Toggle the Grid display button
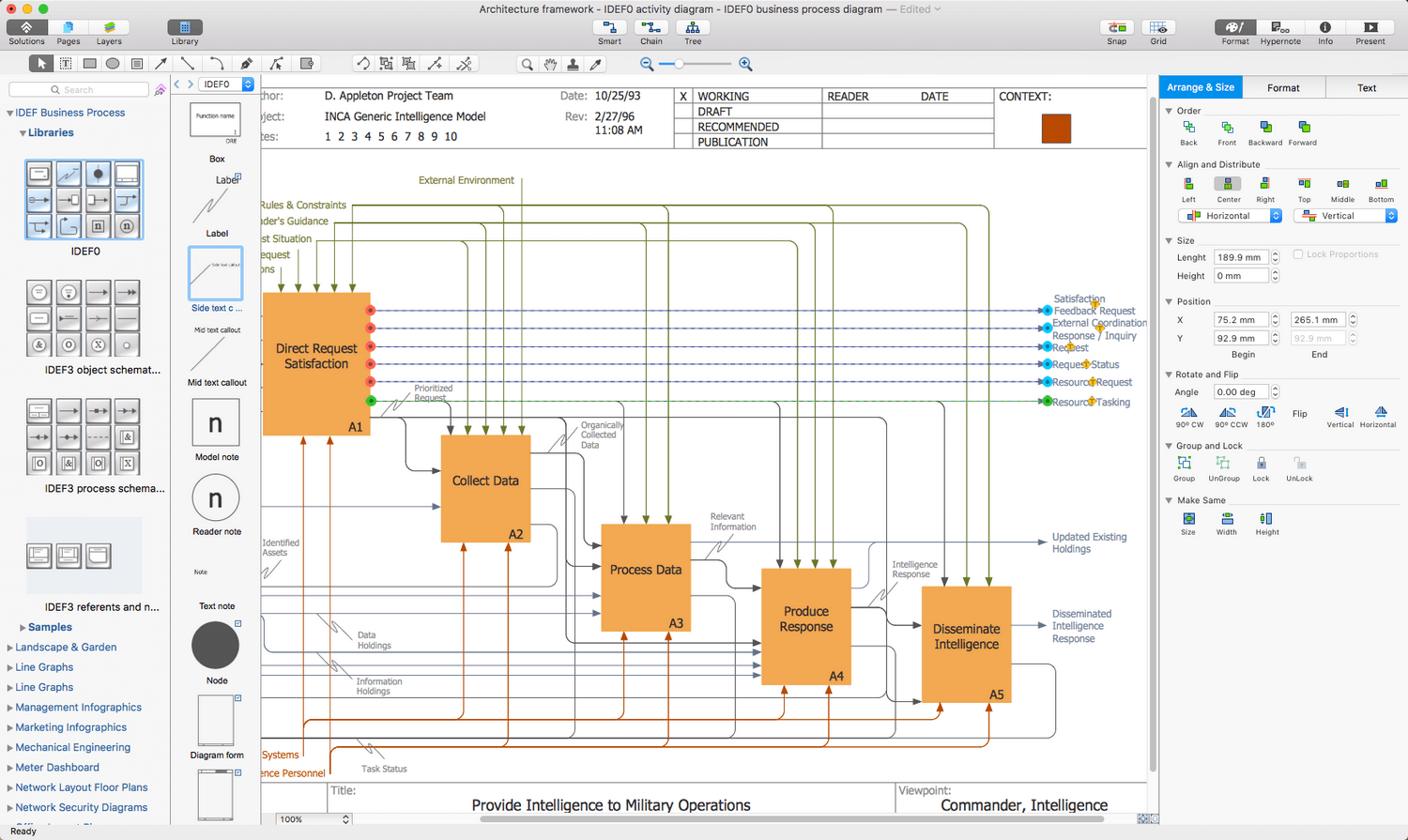The width and height of the screenshot is (1408, 840). (x=1158, y=28)
